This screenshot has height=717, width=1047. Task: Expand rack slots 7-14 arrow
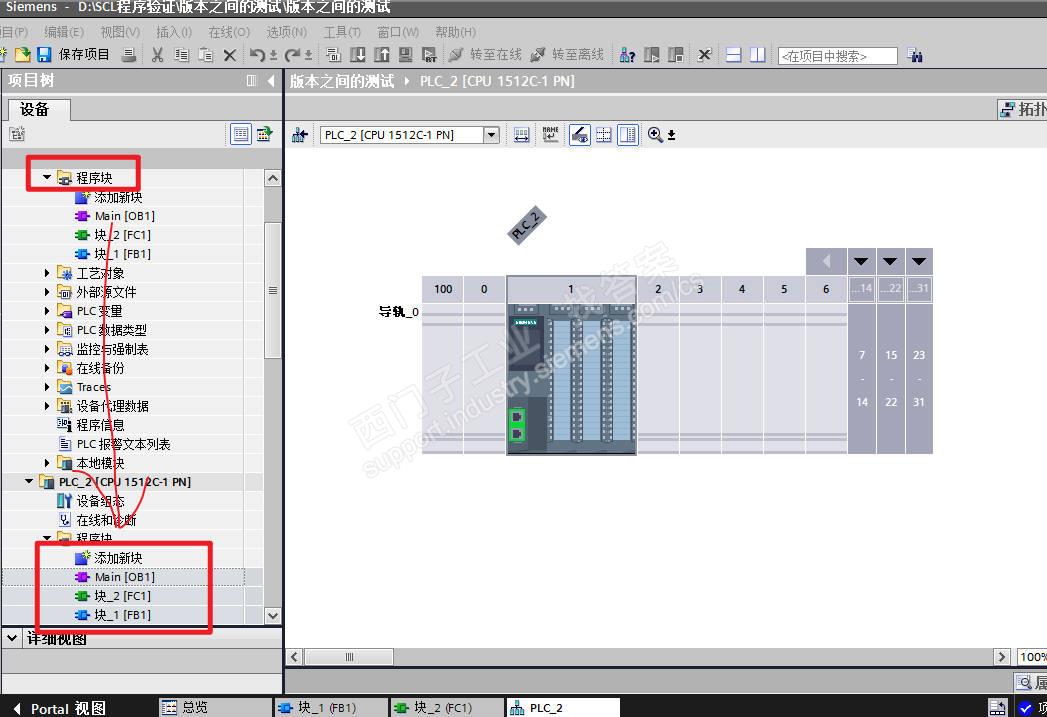point(861,261)
